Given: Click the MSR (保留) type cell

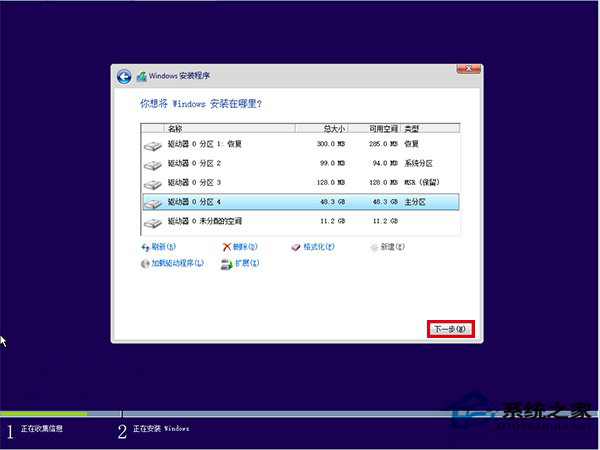Looking at the screenshot, I should (x=422, y=183).
